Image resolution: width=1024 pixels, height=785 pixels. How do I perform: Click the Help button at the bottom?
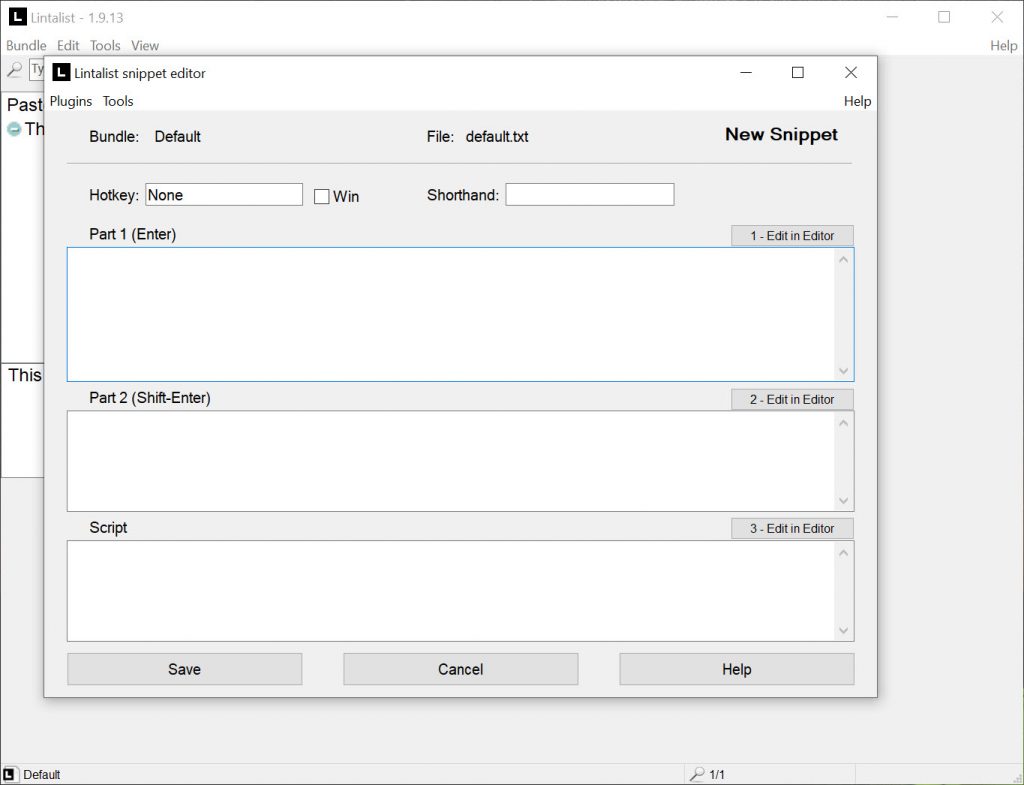point(737,669)
